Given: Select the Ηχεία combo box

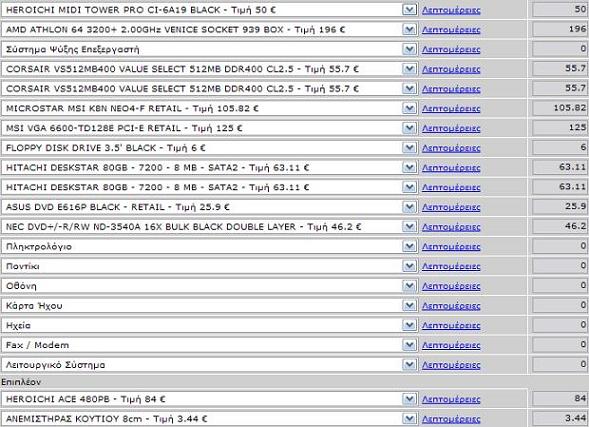Looking at the screenshot, I should tap(209, 325).
